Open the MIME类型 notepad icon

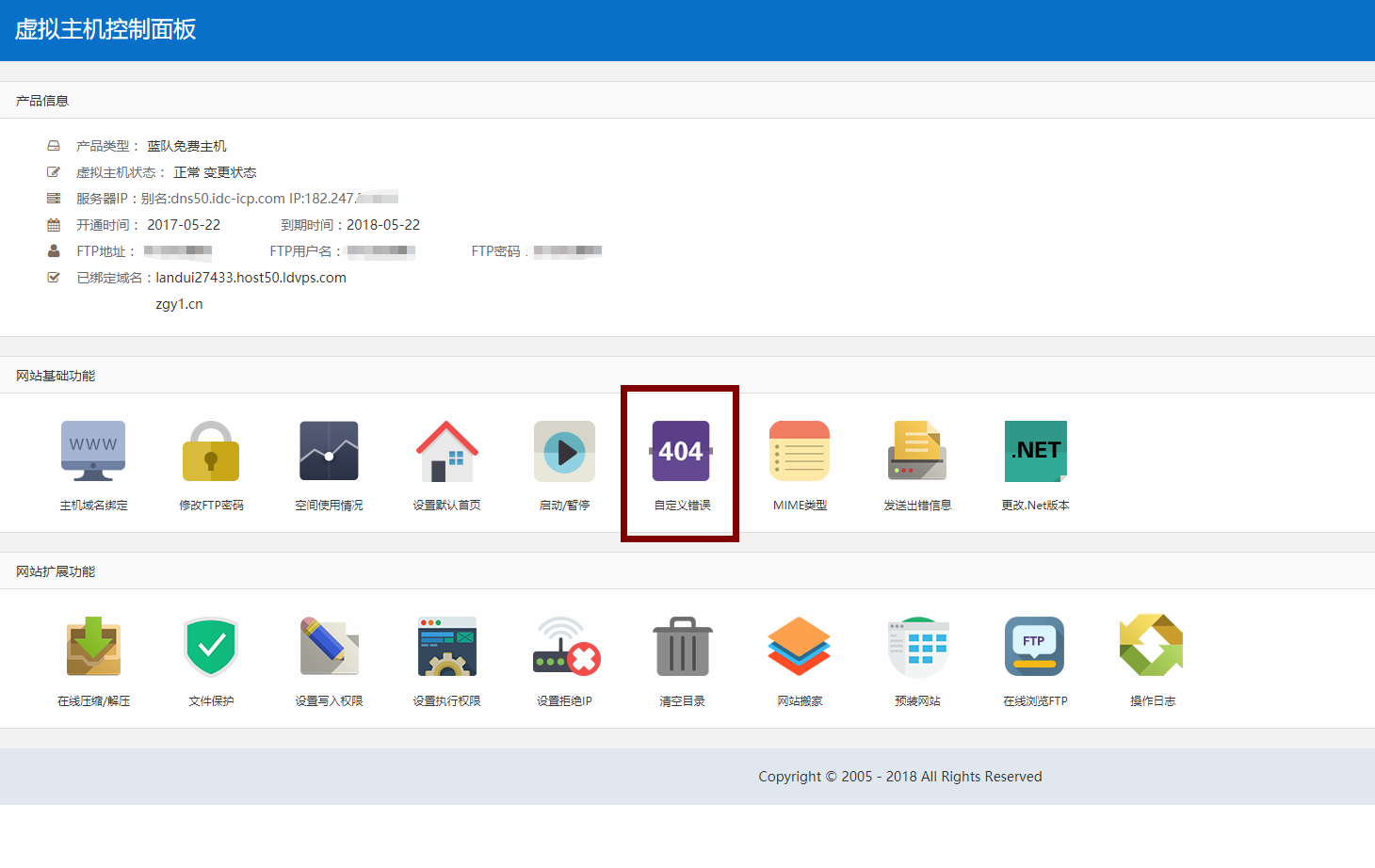800,451
